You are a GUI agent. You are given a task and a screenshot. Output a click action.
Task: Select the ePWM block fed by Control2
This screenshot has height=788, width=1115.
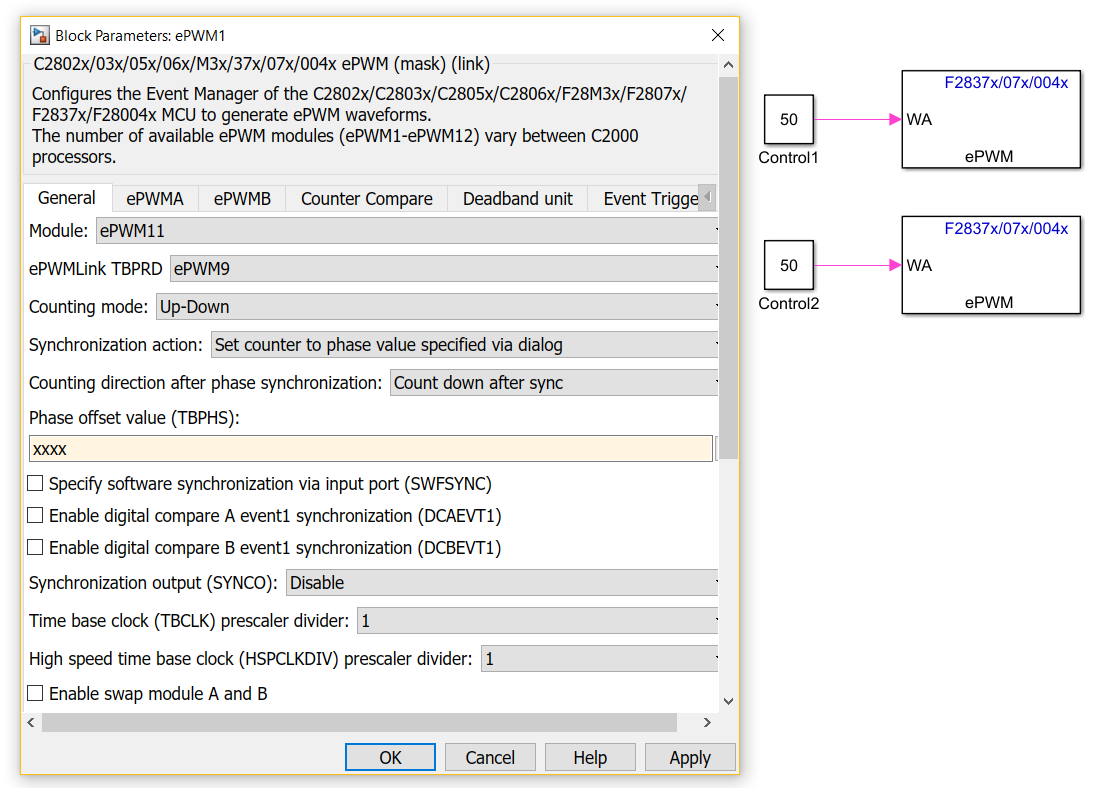tap(991, 265)
